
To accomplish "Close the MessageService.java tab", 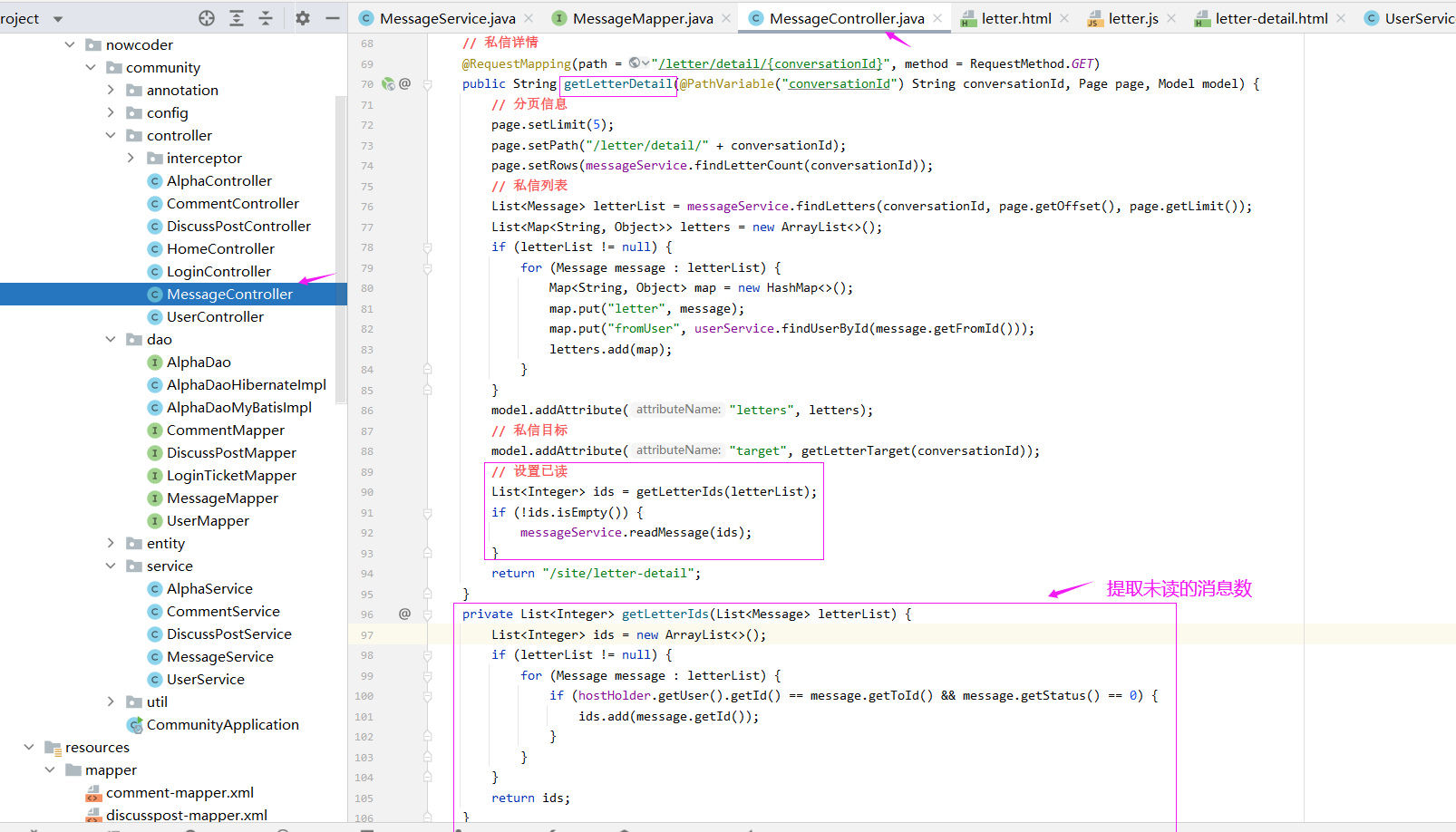I will coord(529,18).
